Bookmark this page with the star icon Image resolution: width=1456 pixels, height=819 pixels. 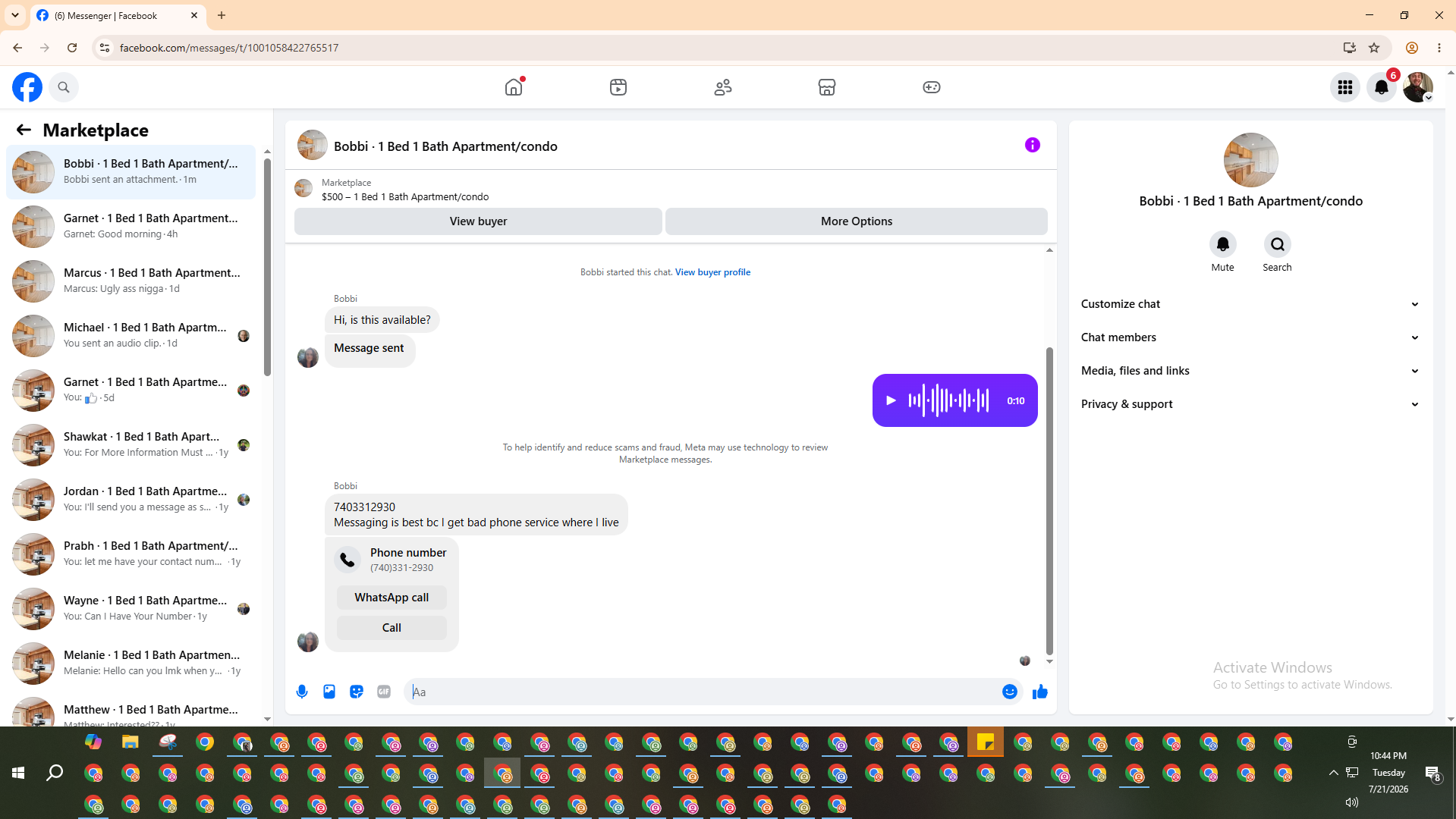[x=1374, y=48]
